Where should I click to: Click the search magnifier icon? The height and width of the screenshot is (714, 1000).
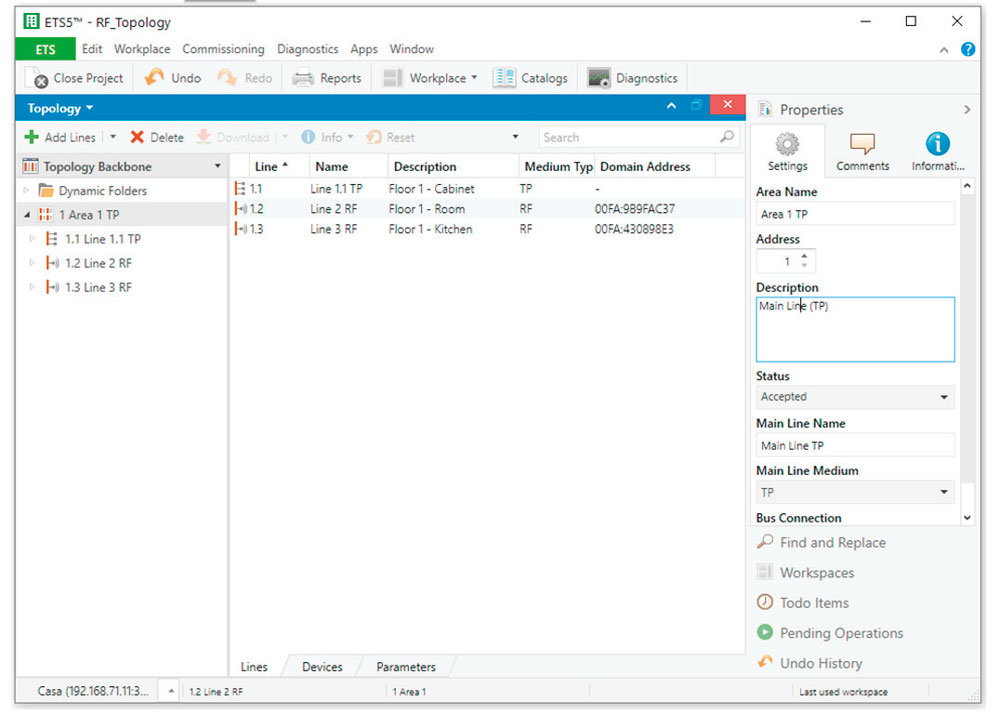click(x=726, y=136)
